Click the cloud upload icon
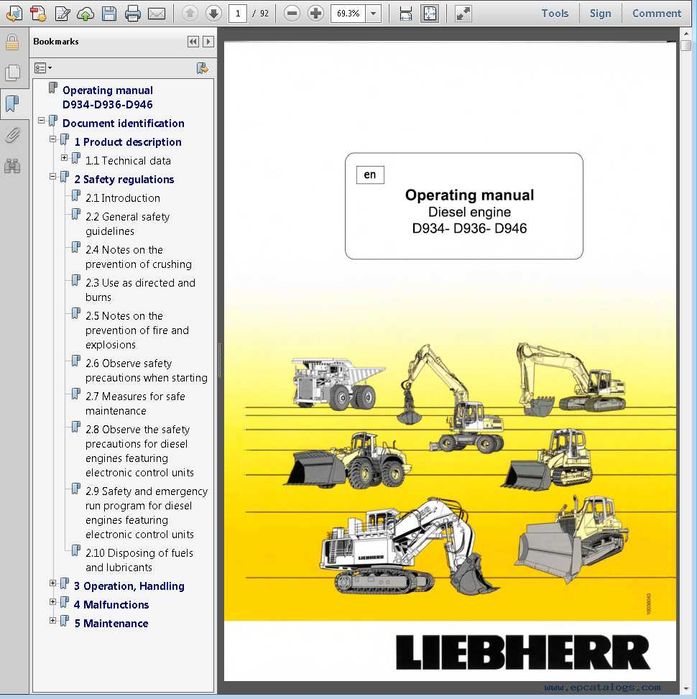The image size is (697, 699). click(x=85, y=13)
